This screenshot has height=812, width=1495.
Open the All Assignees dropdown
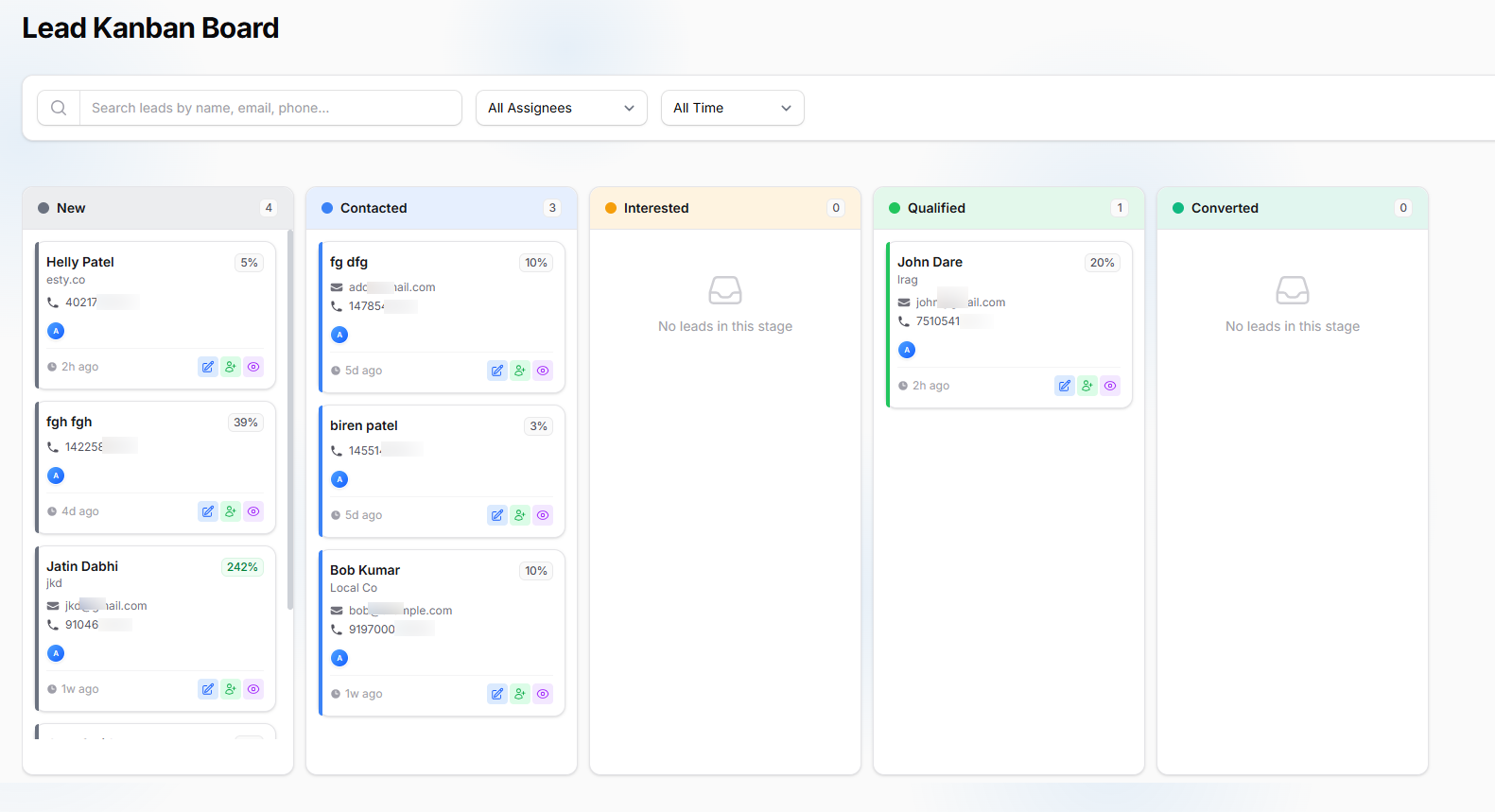coord(562,108)
